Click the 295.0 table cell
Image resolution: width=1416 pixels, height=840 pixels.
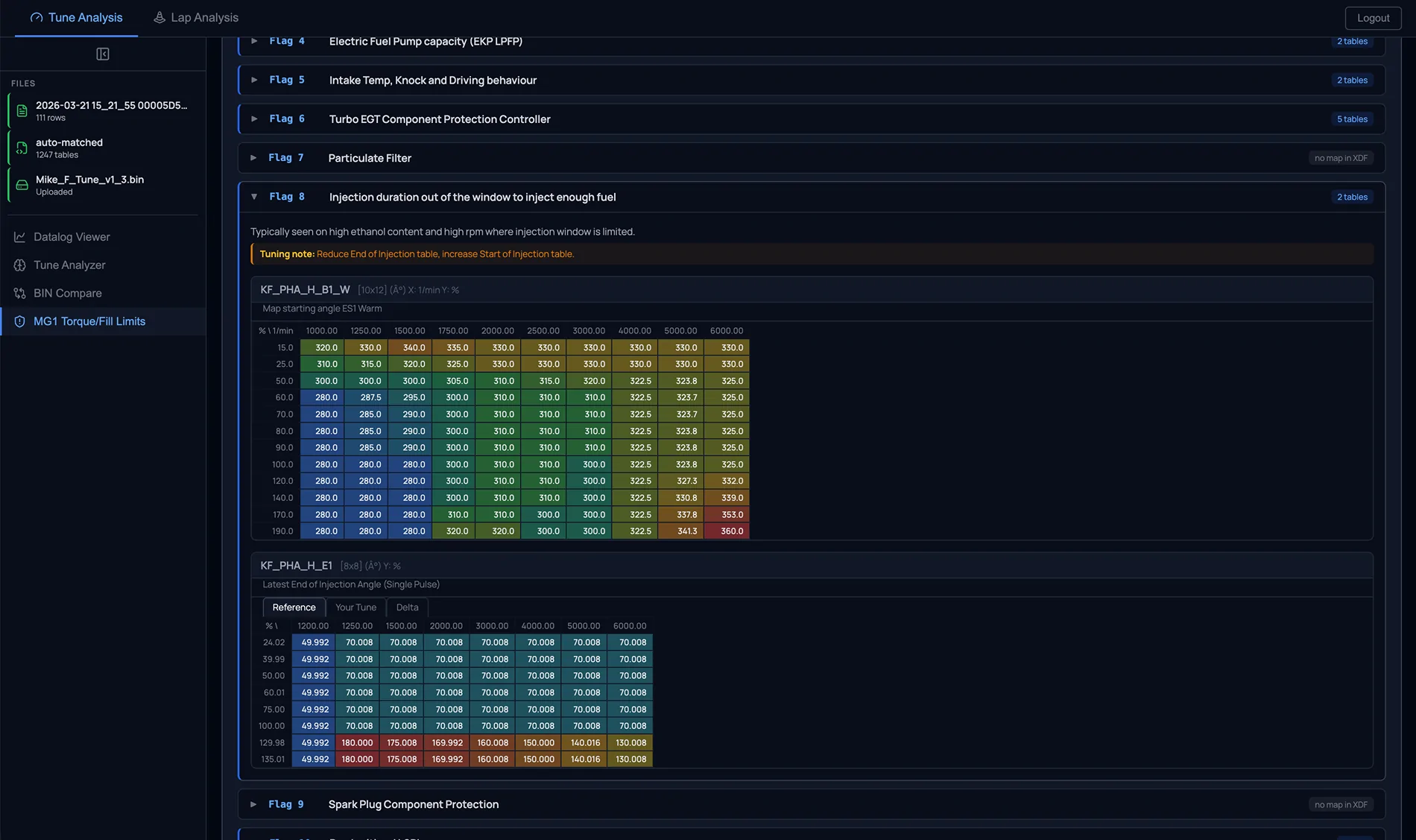pos(409,398)
